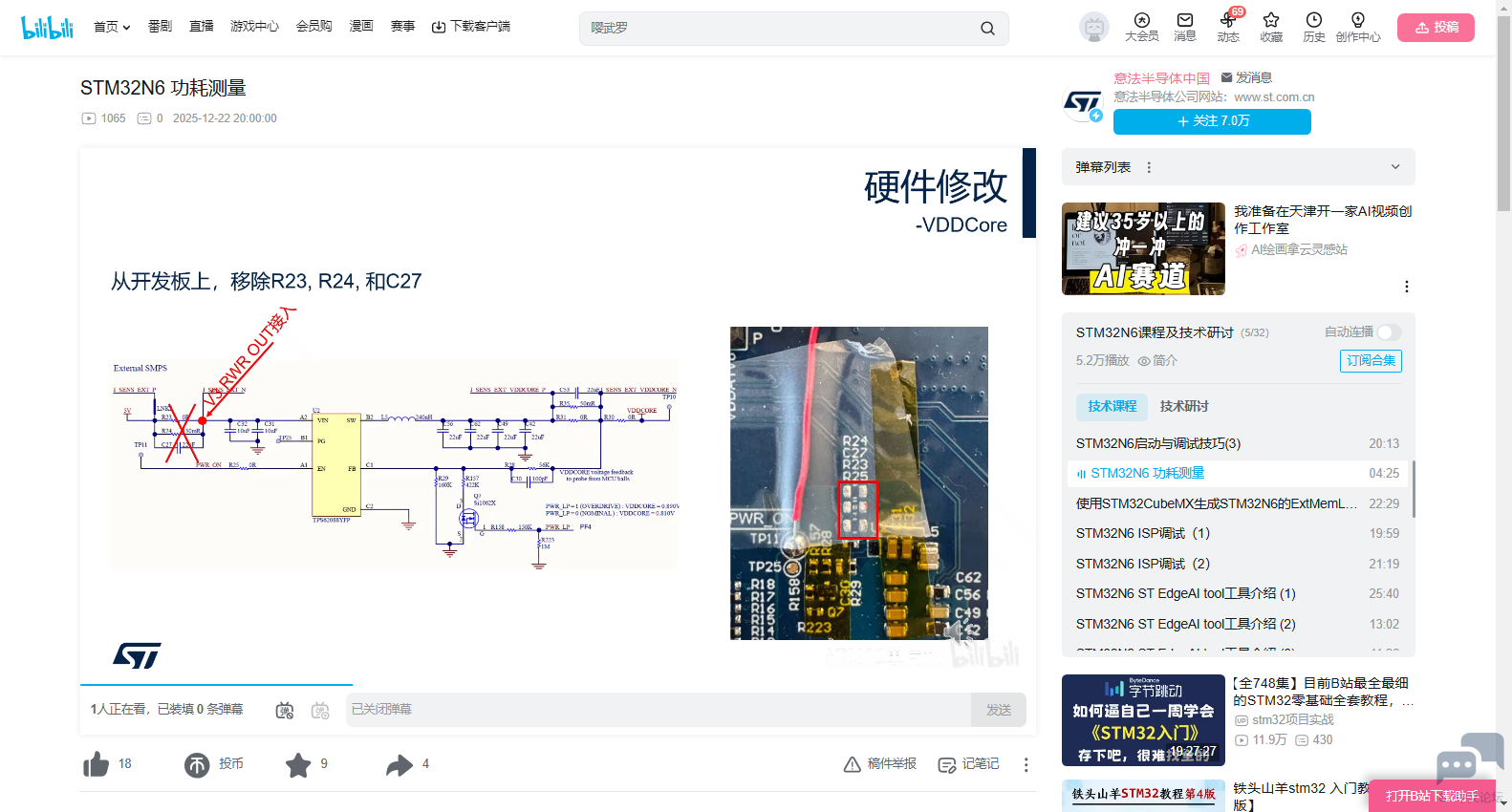The width and height of the screenshot is (1512, 812).
Task: Open 会员购 nav item
Action: click(313, 27)
